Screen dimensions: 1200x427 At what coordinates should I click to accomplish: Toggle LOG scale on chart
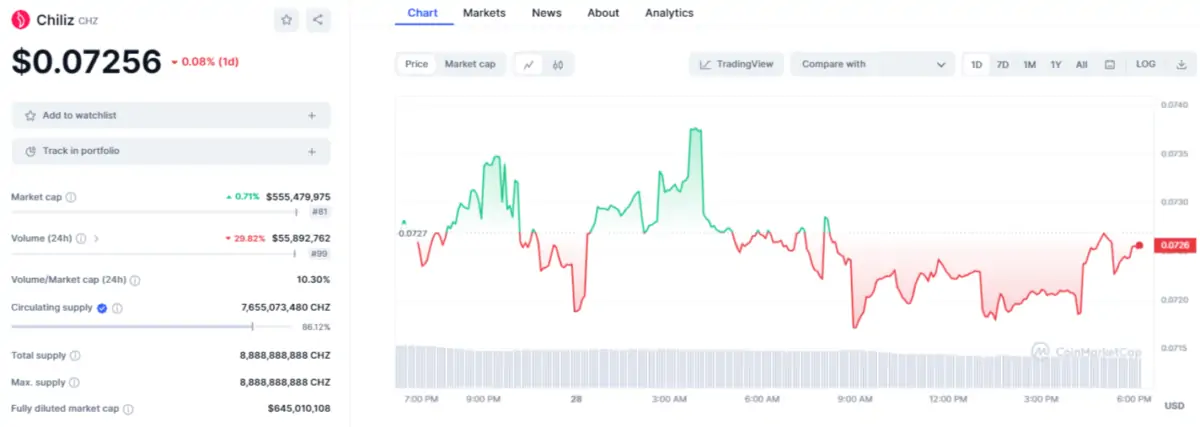[1146, 64]
